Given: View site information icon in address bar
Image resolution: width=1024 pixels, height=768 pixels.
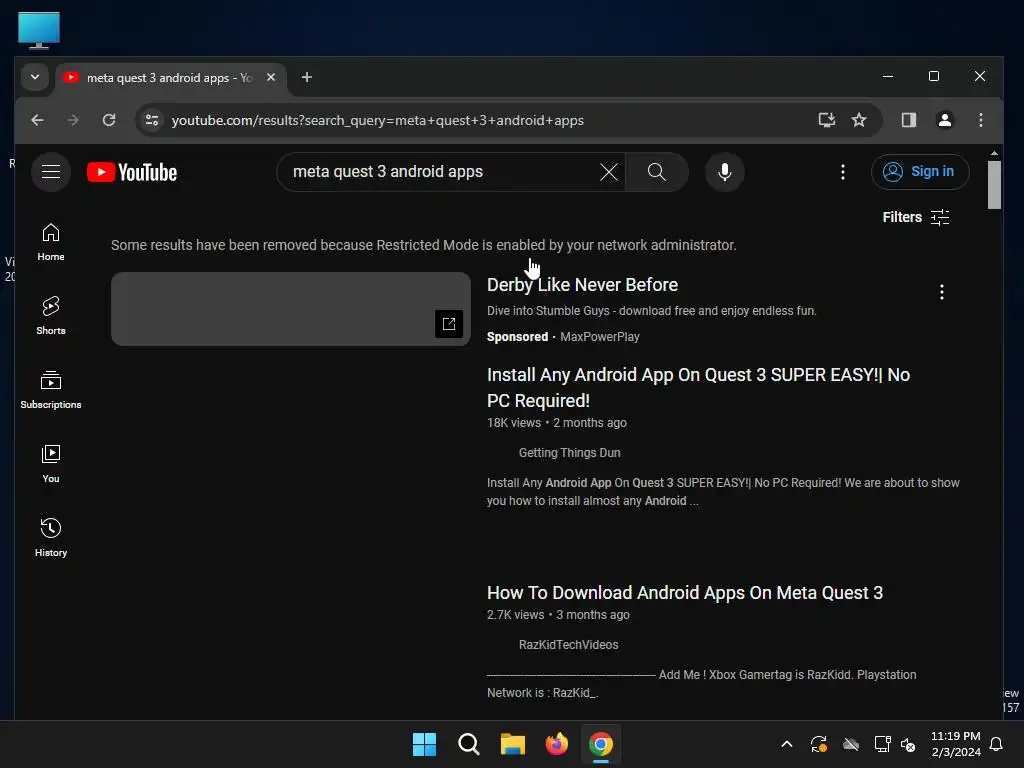Looking at the screenshot, I should pyautogui.click(x=152, y=120).
